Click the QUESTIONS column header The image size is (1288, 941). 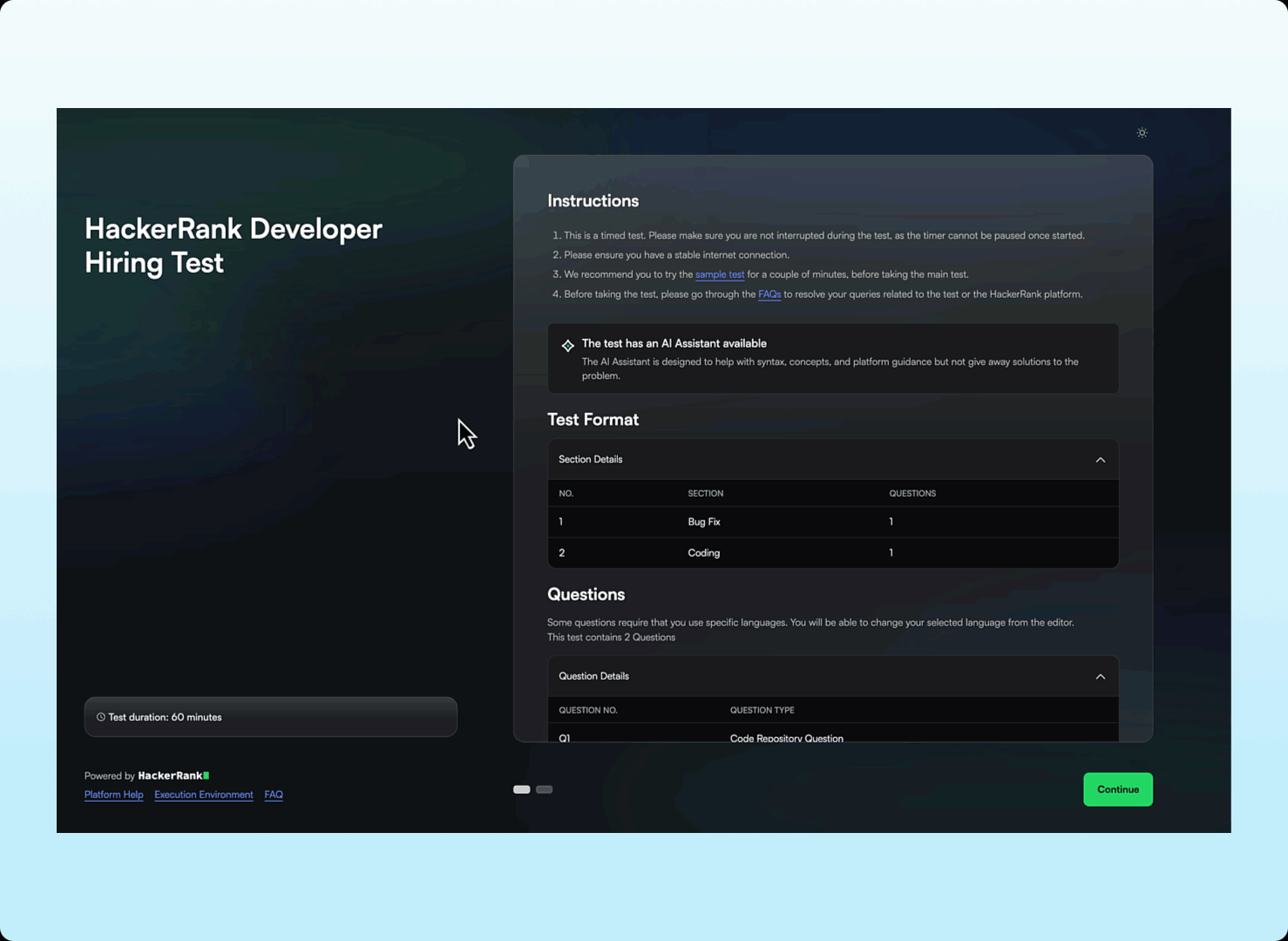click(x=912, y=493)
